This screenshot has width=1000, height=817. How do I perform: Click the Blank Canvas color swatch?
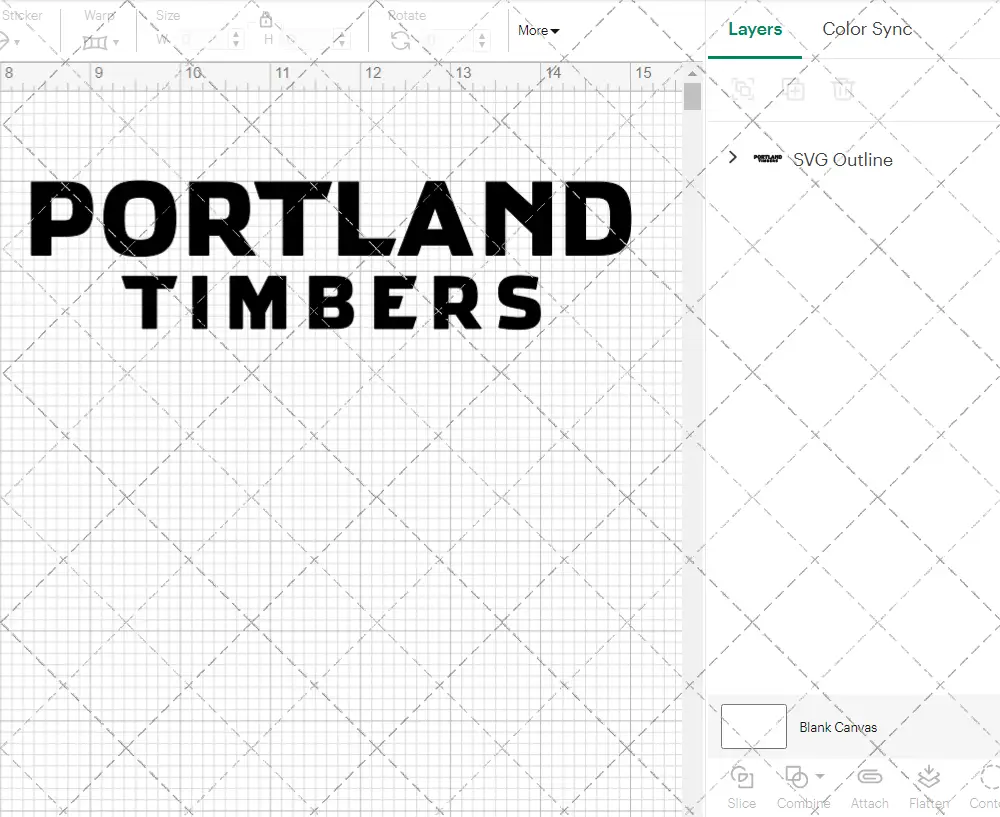pyautogui.click(x=752, y=727)
